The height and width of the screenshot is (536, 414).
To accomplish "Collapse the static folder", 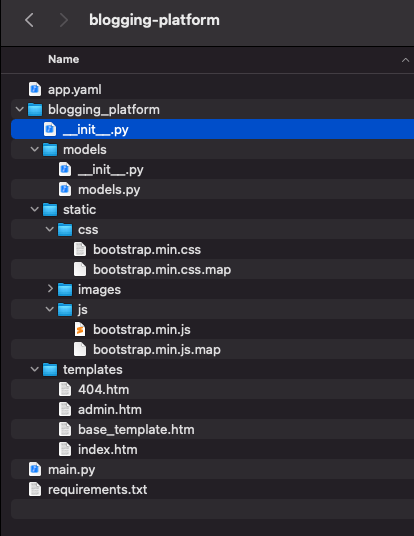I will pyautogui.click(x=35, y=209).
